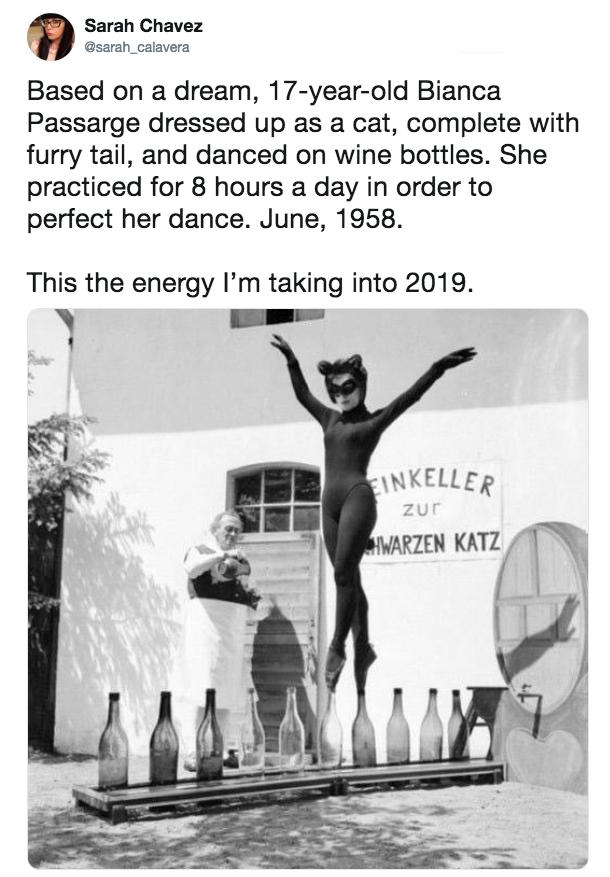
Task: Open the @sarah_calavera handle link
Action: pyautogui.click(x=137, y=47)
